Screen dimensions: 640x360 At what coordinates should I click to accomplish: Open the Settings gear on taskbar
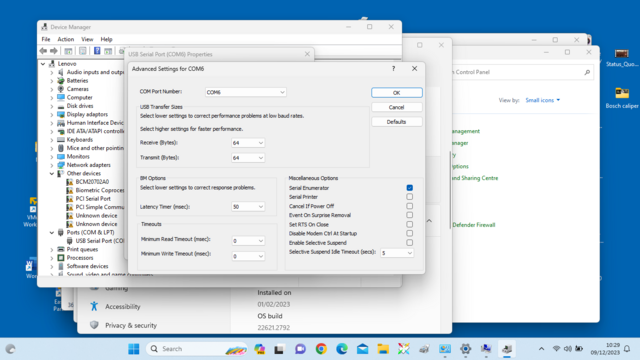click(465, 349)
